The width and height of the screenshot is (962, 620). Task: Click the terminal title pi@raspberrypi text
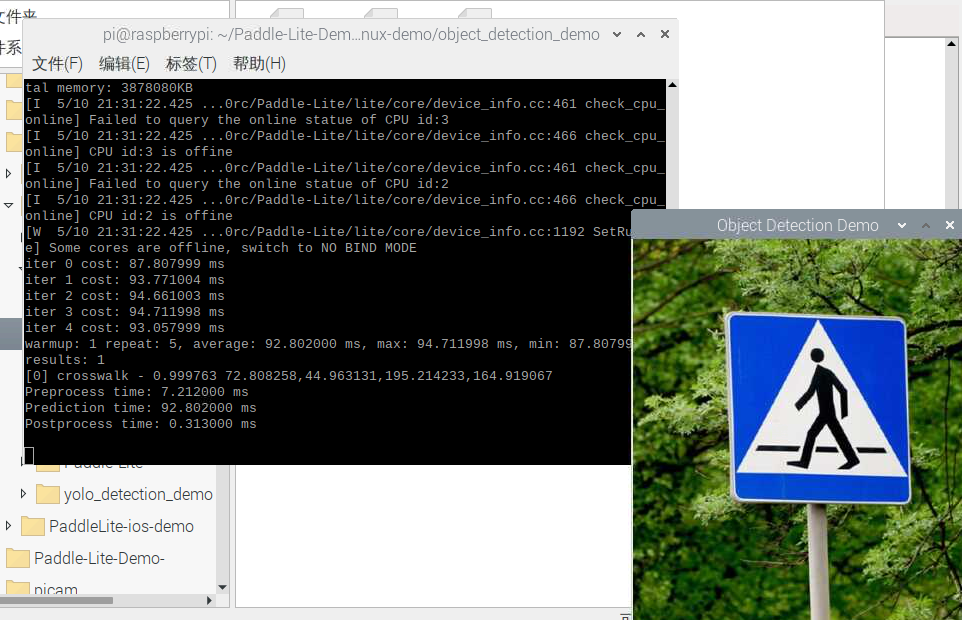point(351,34)
